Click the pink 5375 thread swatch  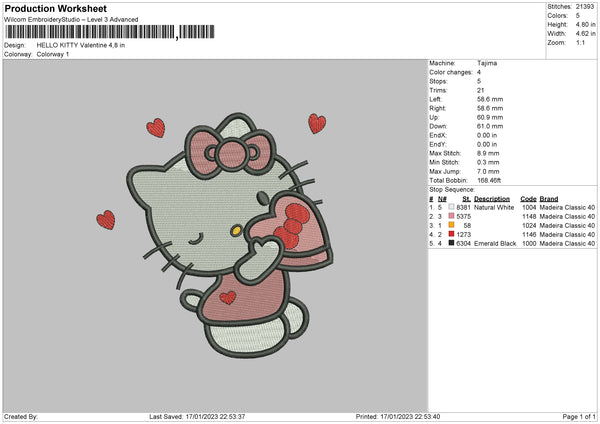click(451, 216)
